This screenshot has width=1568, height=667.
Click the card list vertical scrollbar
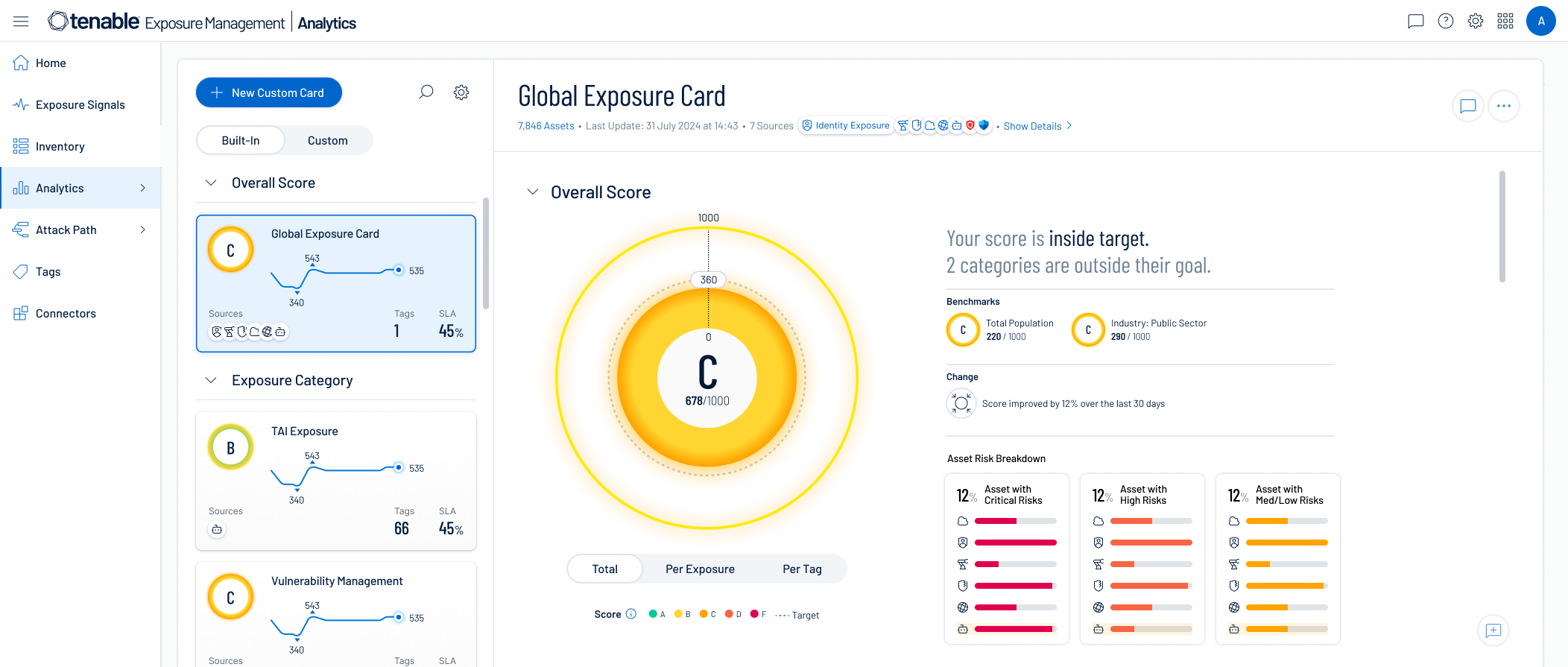coord(486,253)
